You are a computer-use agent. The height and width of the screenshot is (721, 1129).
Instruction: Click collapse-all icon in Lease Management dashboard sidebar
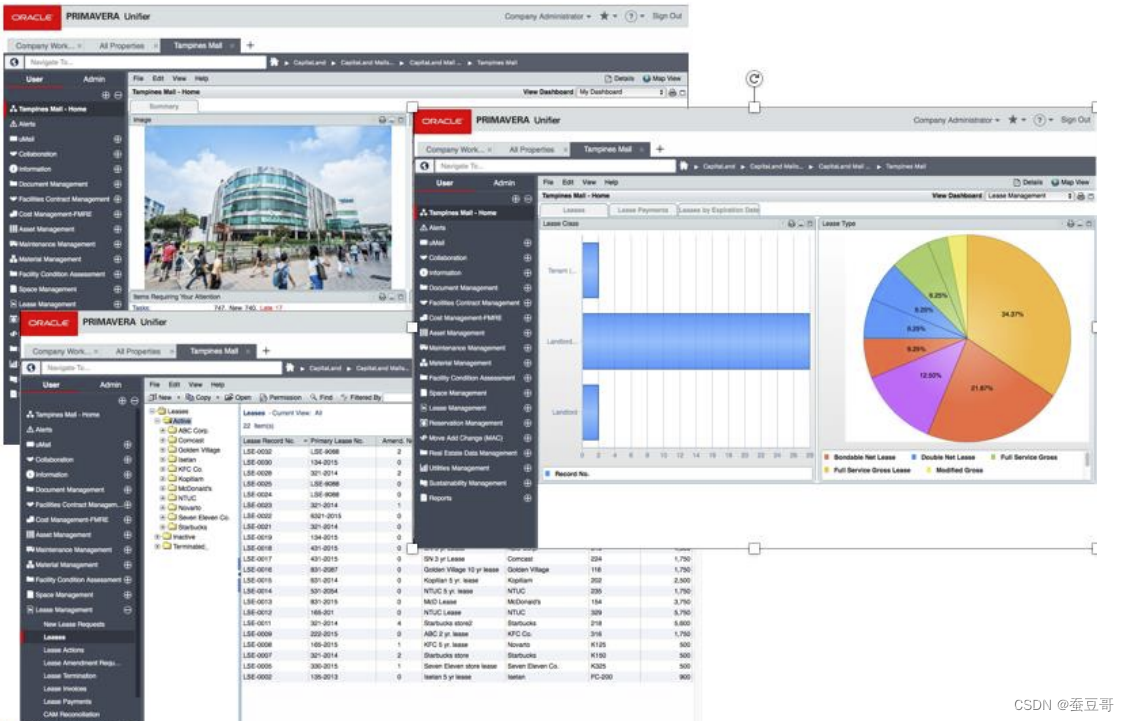click(x=528, y=199)
